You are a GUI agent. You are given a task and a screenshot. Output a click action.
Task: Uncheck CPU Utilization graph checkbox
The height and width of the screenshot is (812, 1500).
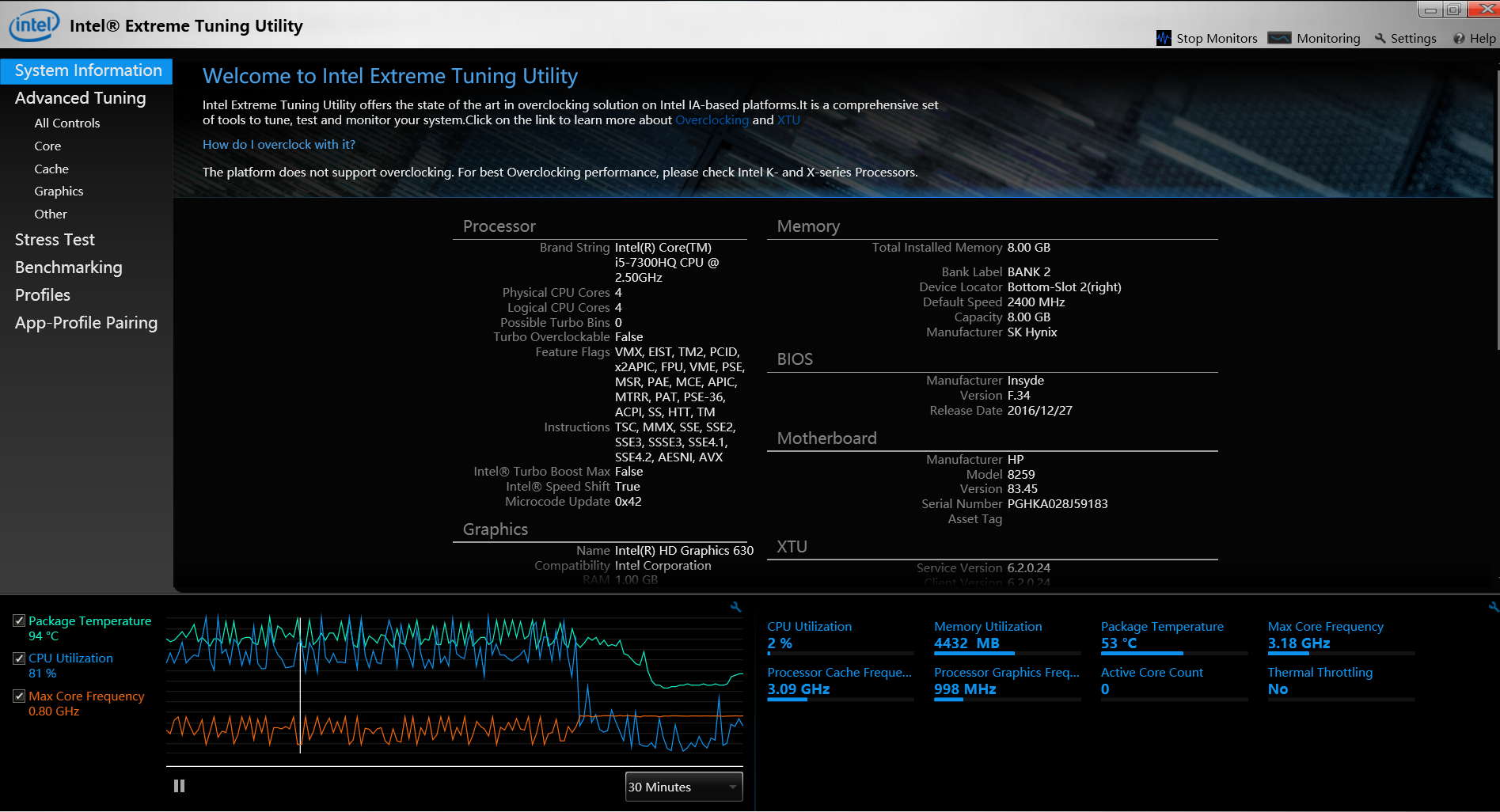point(19,658)
